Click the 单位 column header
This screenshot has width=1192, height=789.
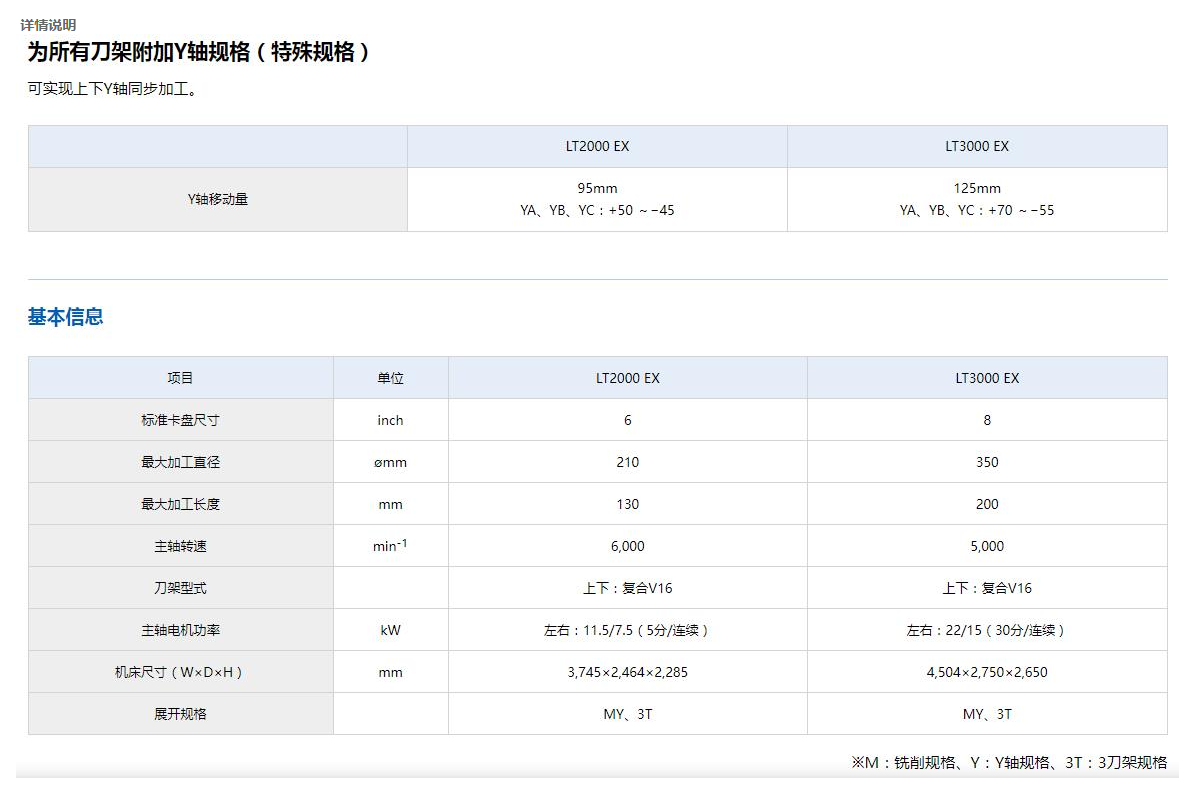[390, 378]
